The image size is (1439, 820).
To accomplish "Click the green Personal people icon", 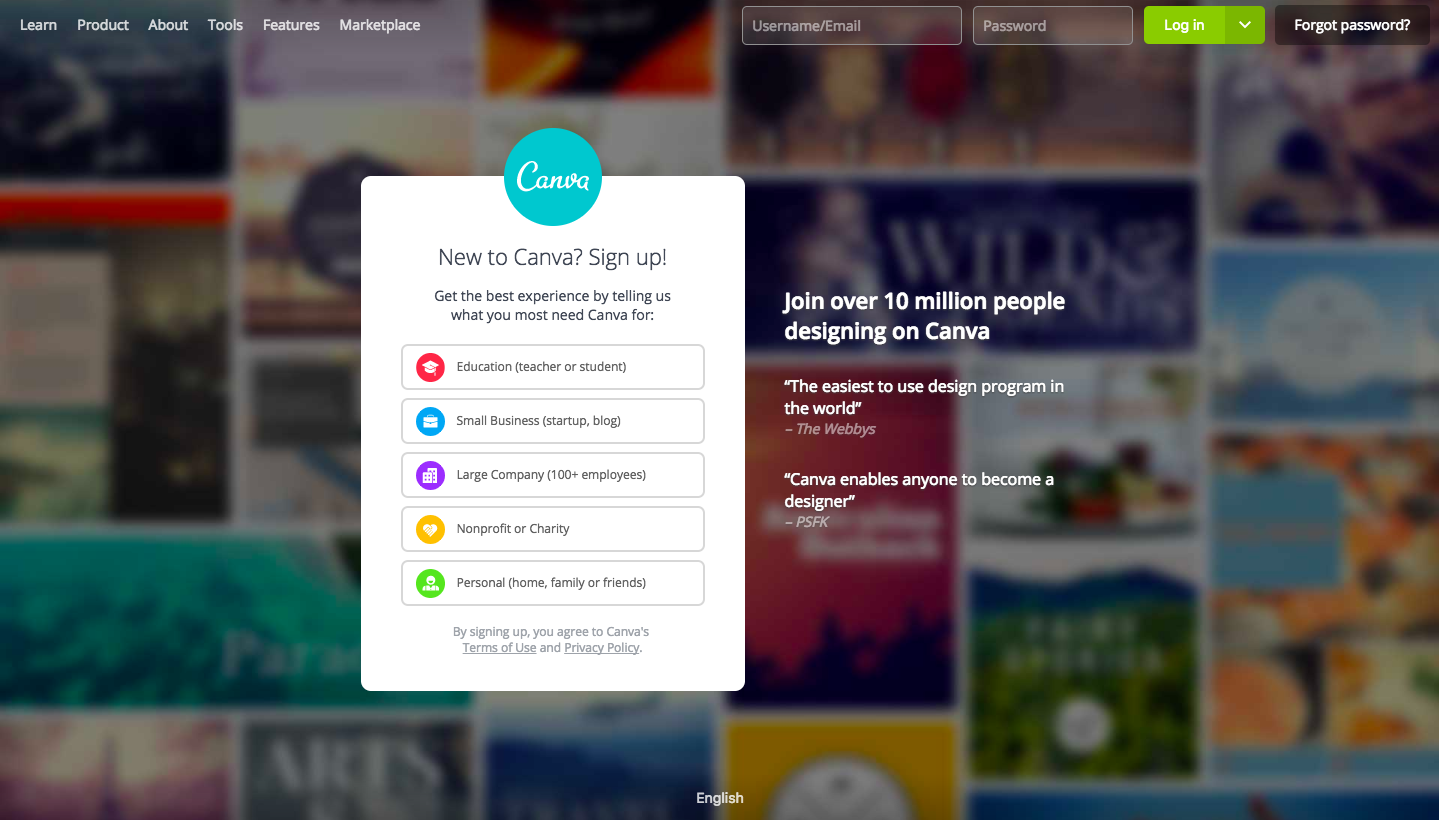I will [430, 583].
